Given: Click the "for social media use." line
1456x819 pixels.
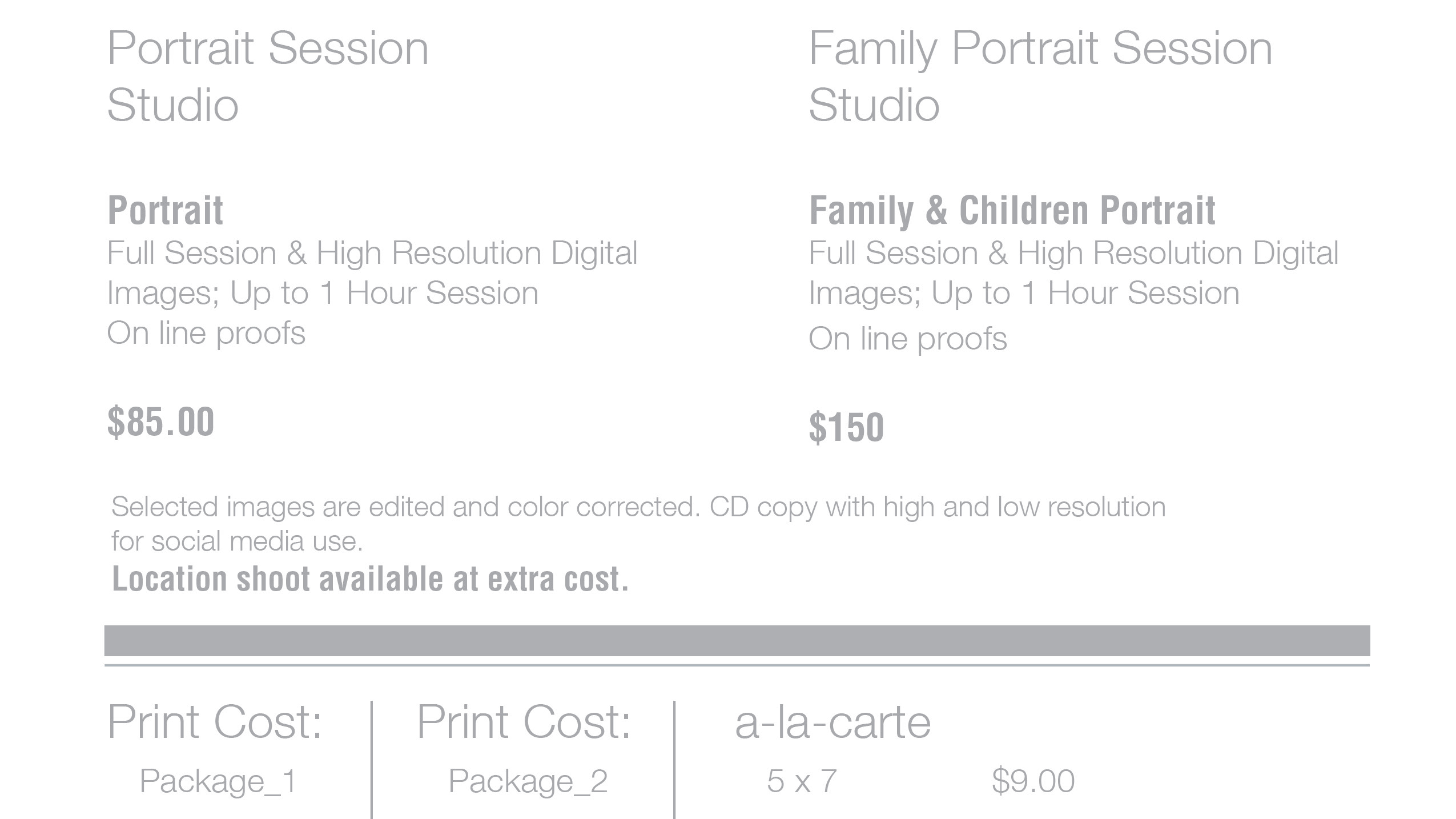Looking at the screenshot, I should [237, 541].
